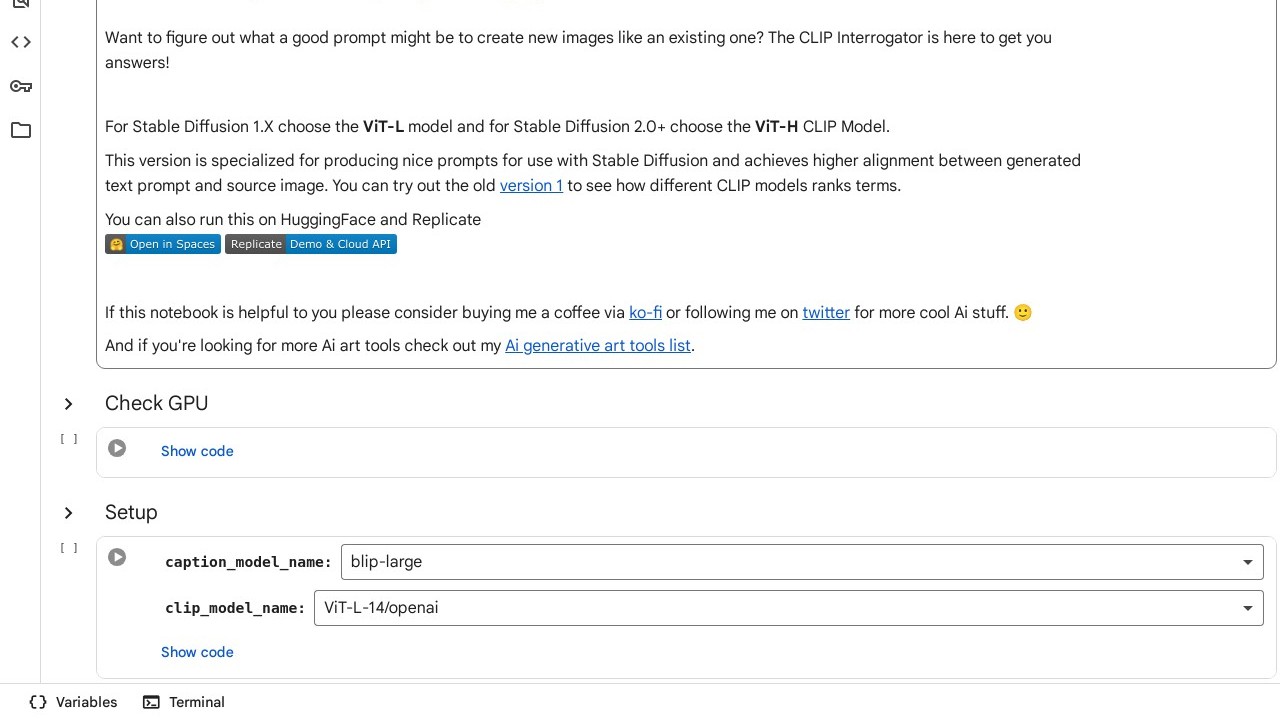Click the Open in Spaces badge

click(163, 244)
